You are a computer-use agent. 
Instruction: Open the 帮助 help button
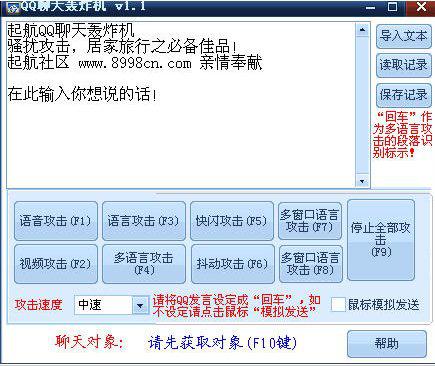click(387, 344)
